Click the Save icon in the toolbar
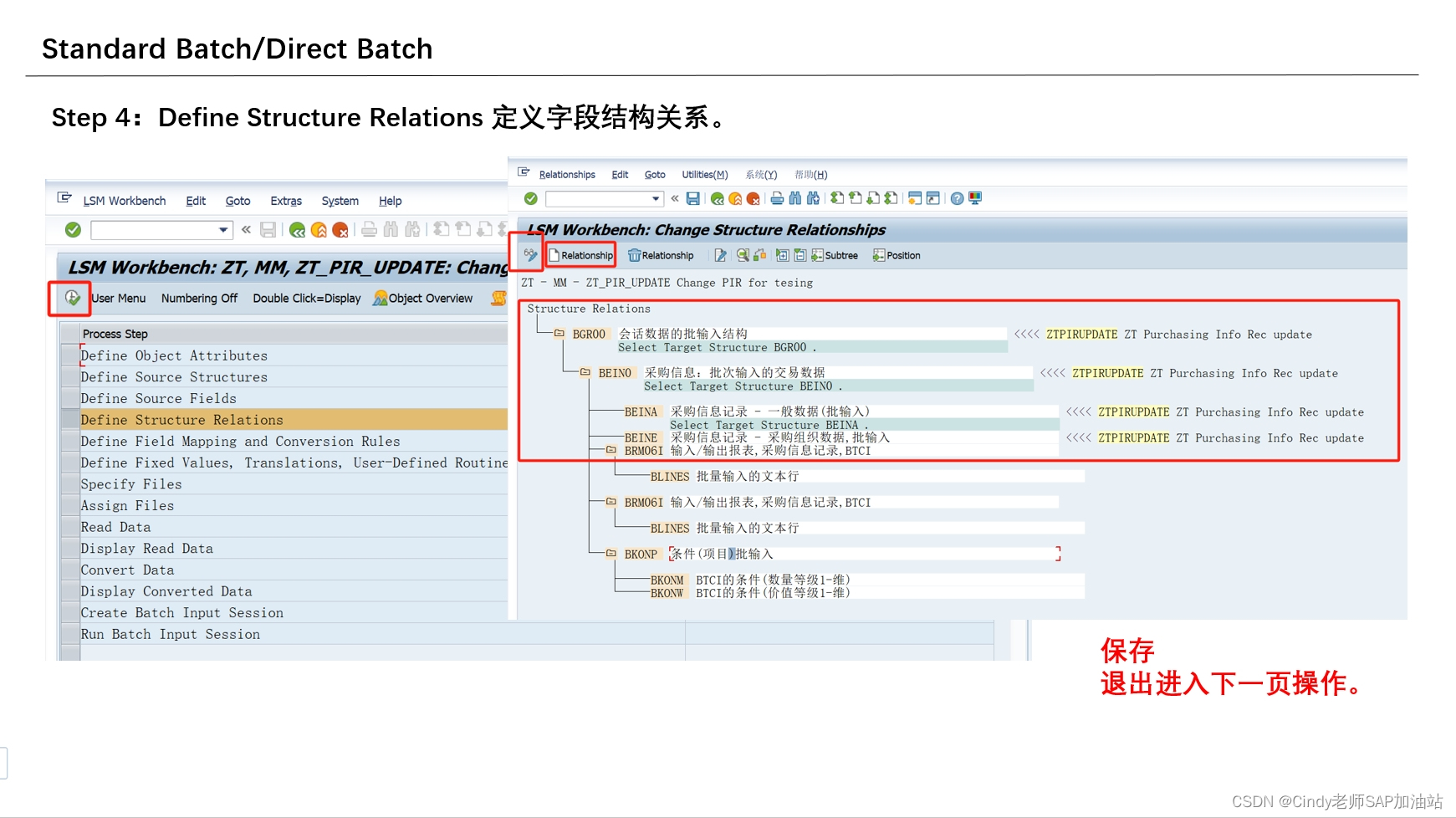Image resolution: width=1456 pixels, height=818 pixels. (x=693, y=198)
